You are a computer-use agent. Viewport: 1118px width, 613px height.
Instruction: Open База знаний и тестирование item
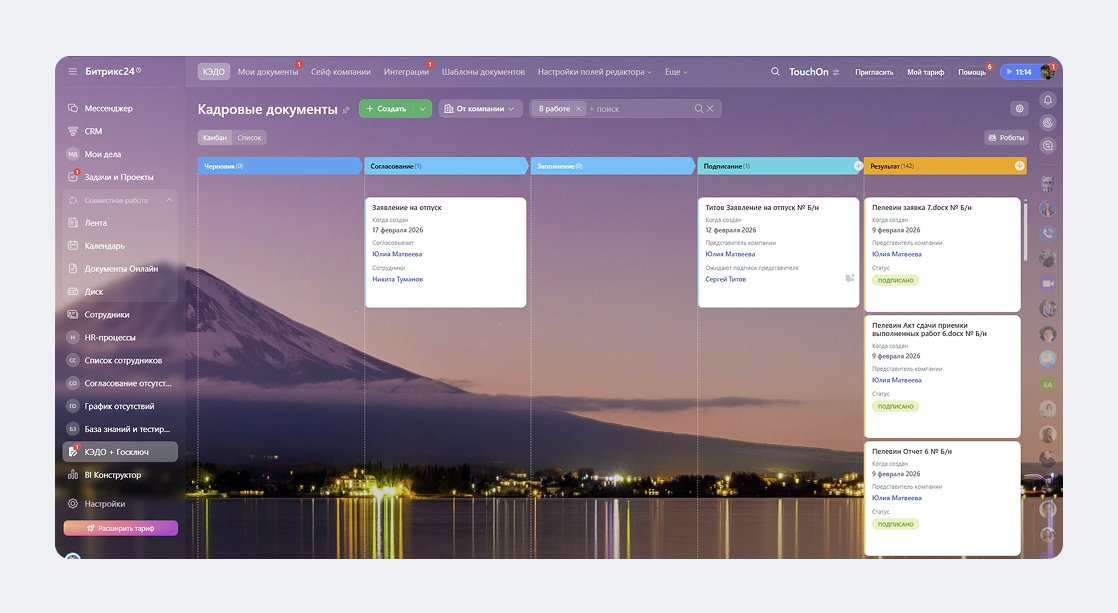click(x=127, y=429)
